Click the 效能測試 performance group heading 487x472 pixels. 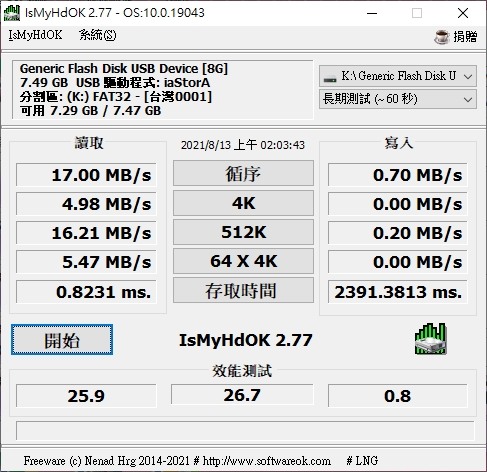[x=242, y=371]
